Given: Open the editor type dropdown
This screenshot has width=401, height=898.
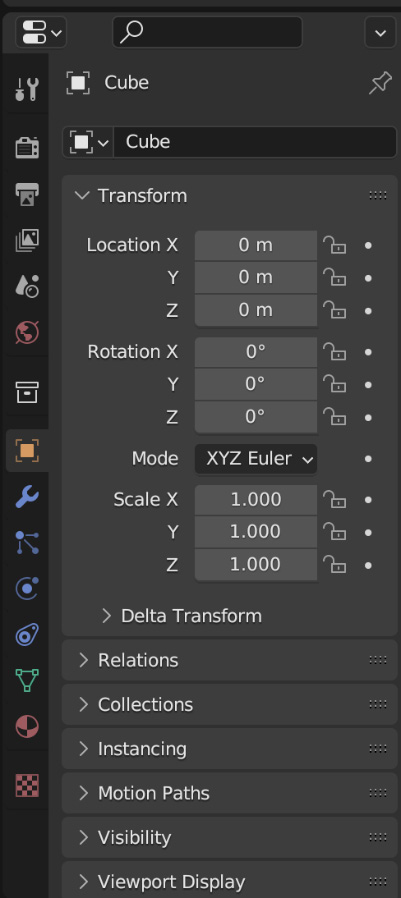Looking at the screenshot, I should tap(41, 32).
